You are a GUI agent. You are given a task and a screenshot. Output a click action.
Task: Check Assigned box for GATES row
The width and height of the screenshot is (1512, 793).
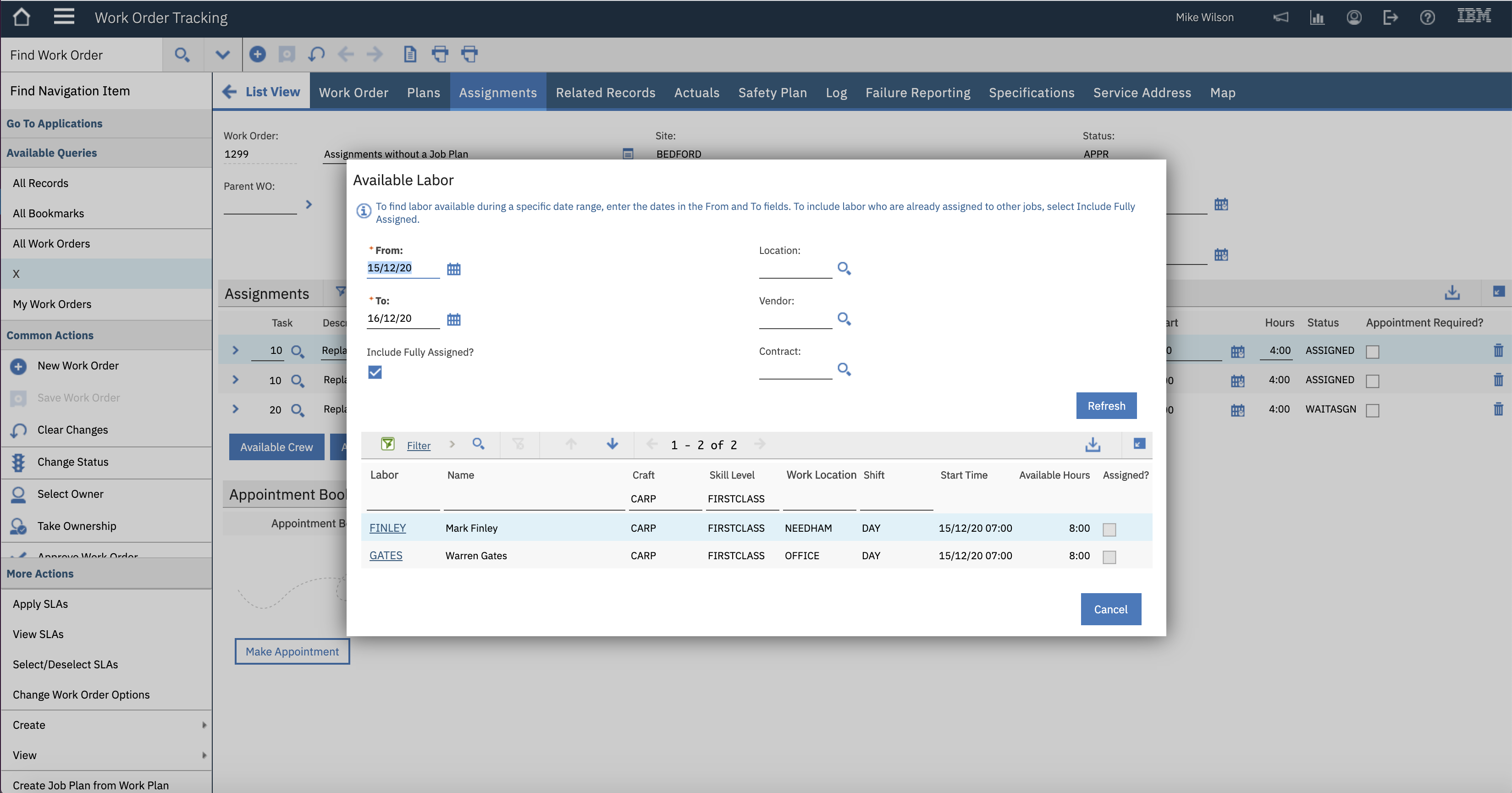pos(1109,556)
